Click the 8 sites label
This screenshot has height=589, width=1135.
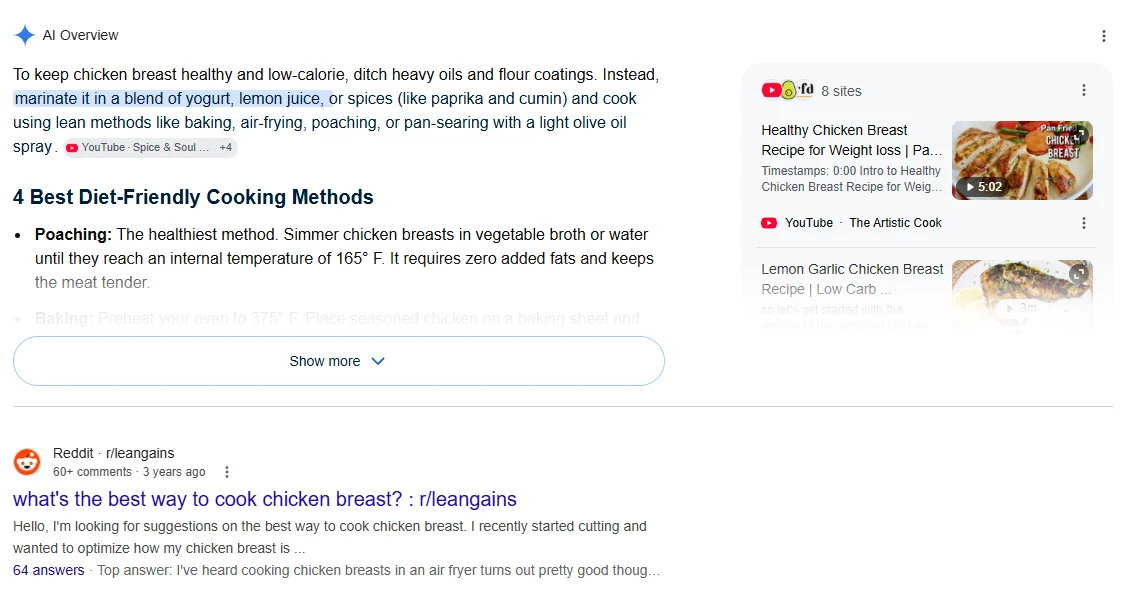841,91
